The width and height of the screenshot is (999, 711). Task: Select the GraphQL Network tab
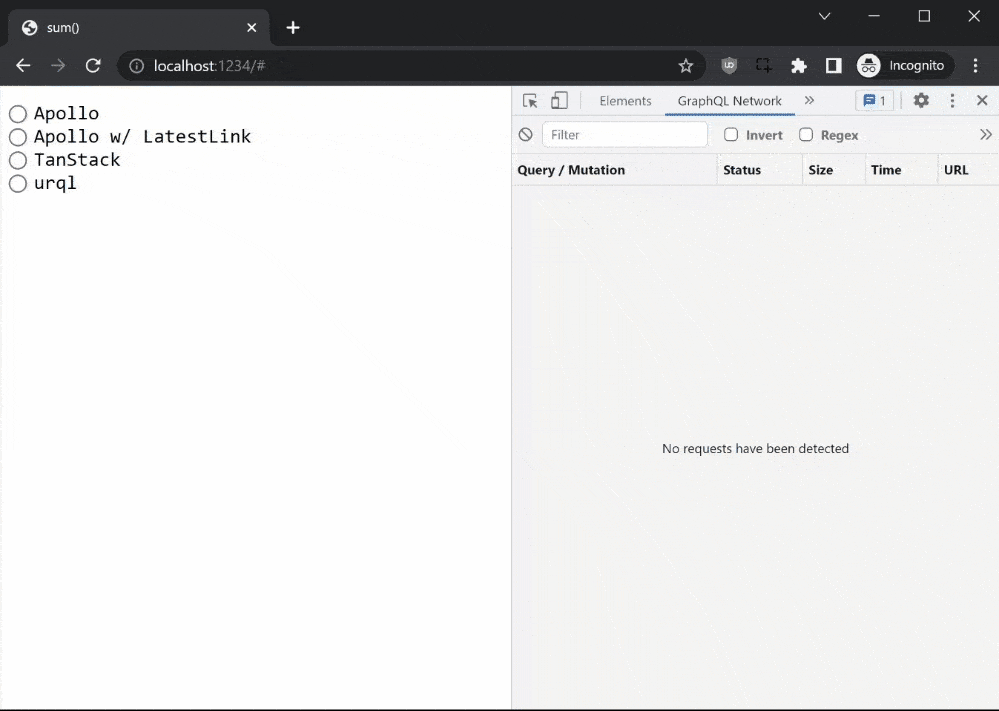pos(729,101)
